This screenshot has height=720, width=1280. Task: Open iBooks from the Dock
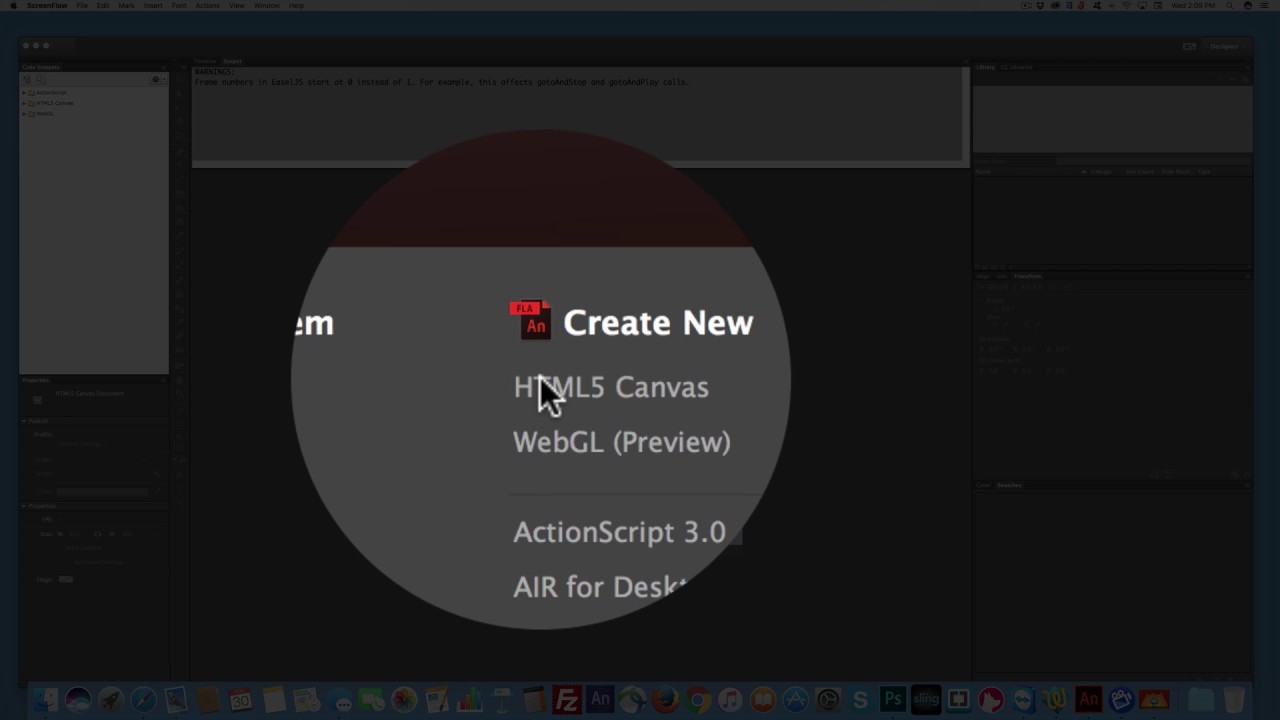coord(763,699)
